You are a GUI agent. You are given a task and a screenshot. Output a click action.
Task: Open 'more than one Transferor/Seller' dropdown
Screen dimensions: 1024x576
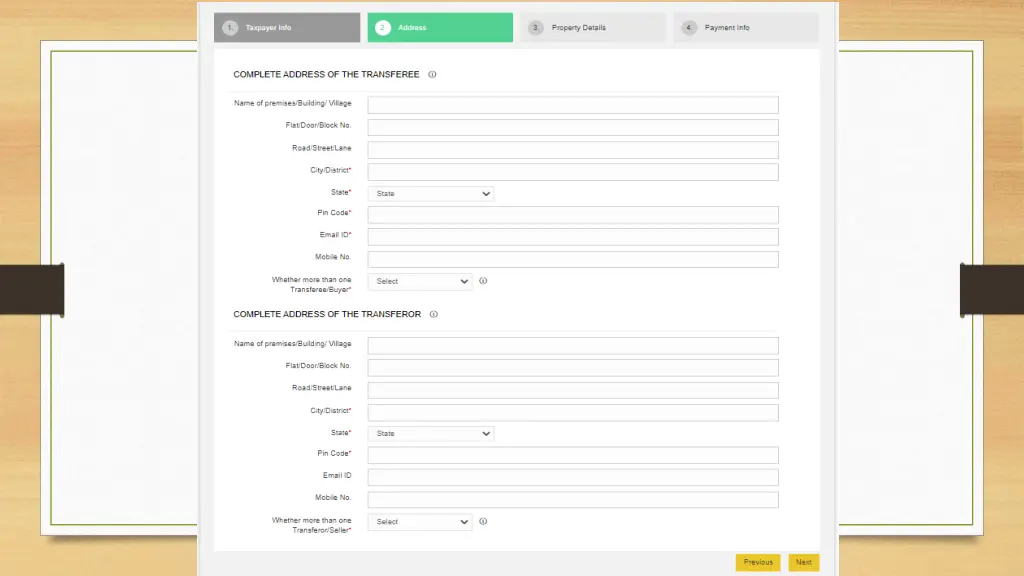pos(420,522)
